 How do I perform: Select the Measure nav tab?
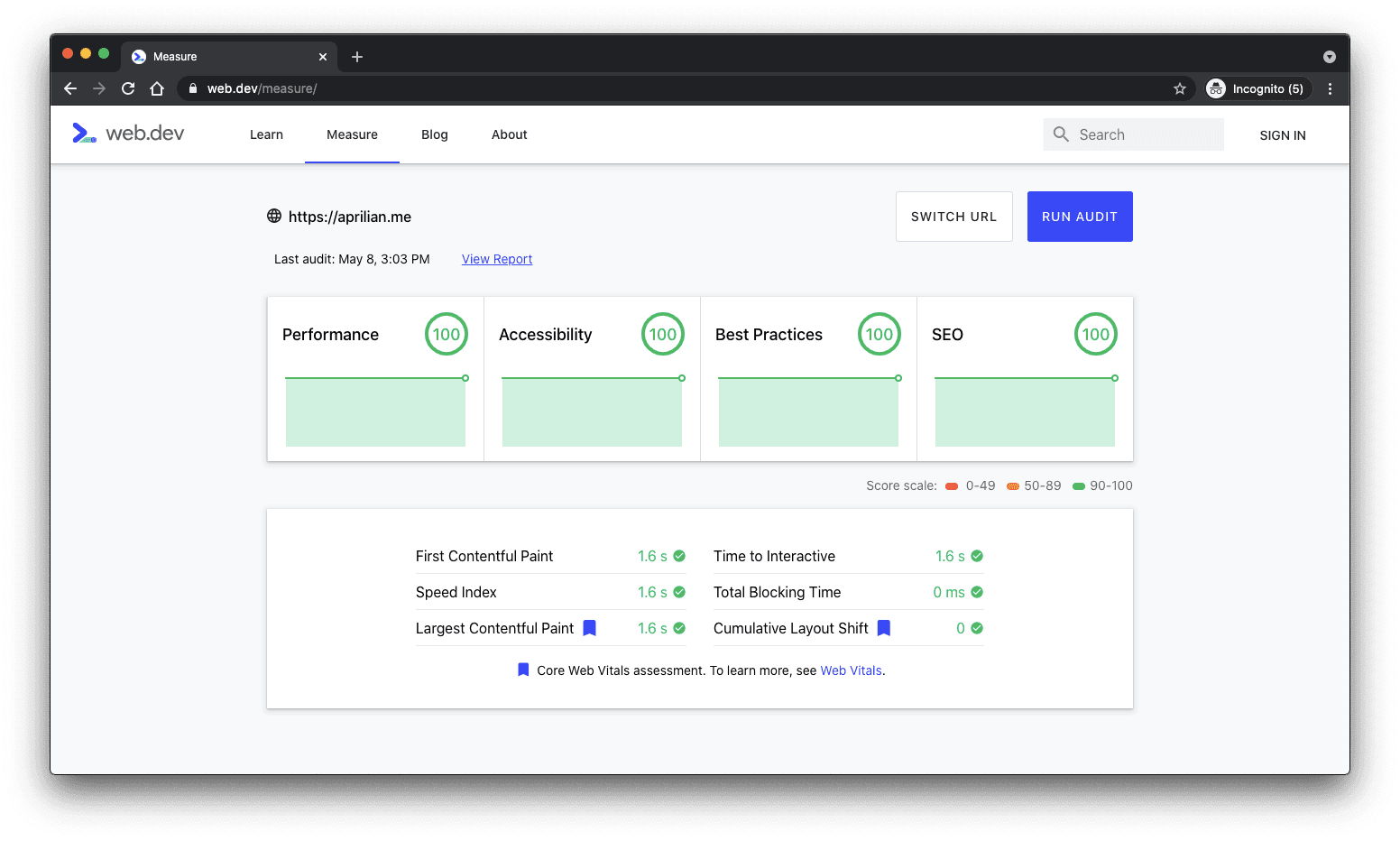(352, 134)
